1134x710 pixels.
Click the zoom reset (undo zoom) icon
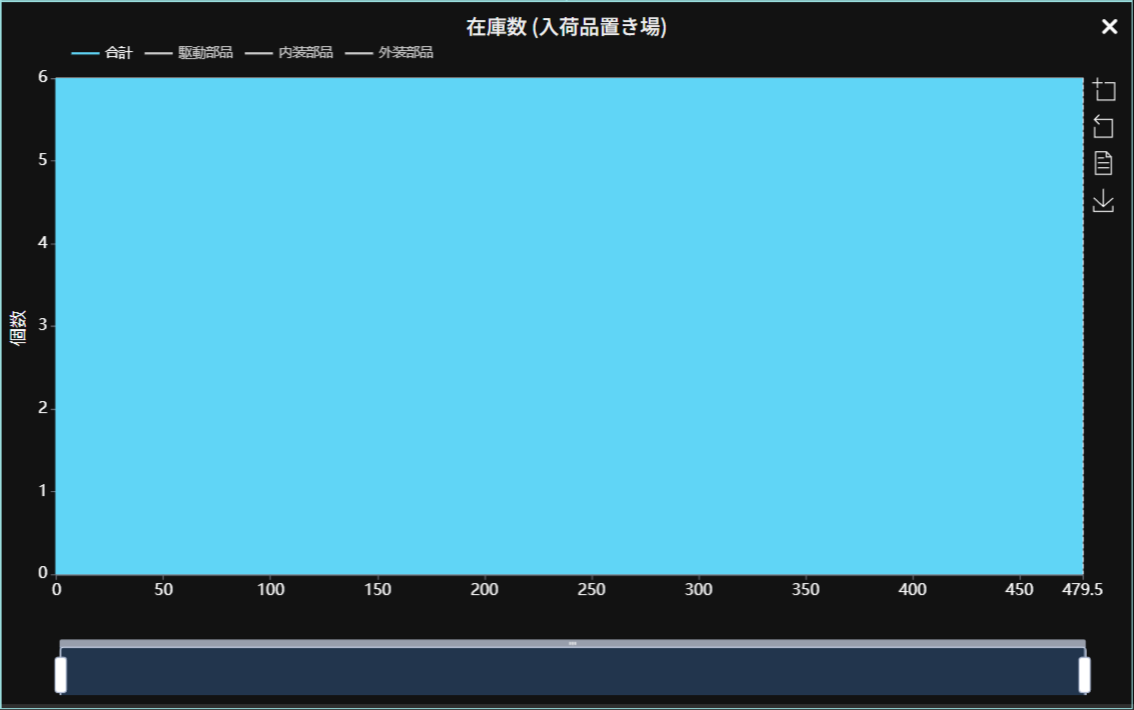pos(1103,126)
